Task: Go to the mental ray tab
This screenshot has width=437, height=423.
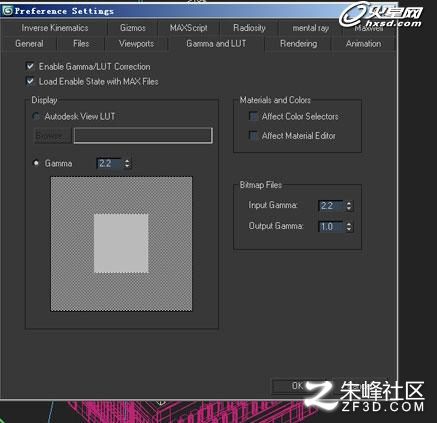Action: 311,28
